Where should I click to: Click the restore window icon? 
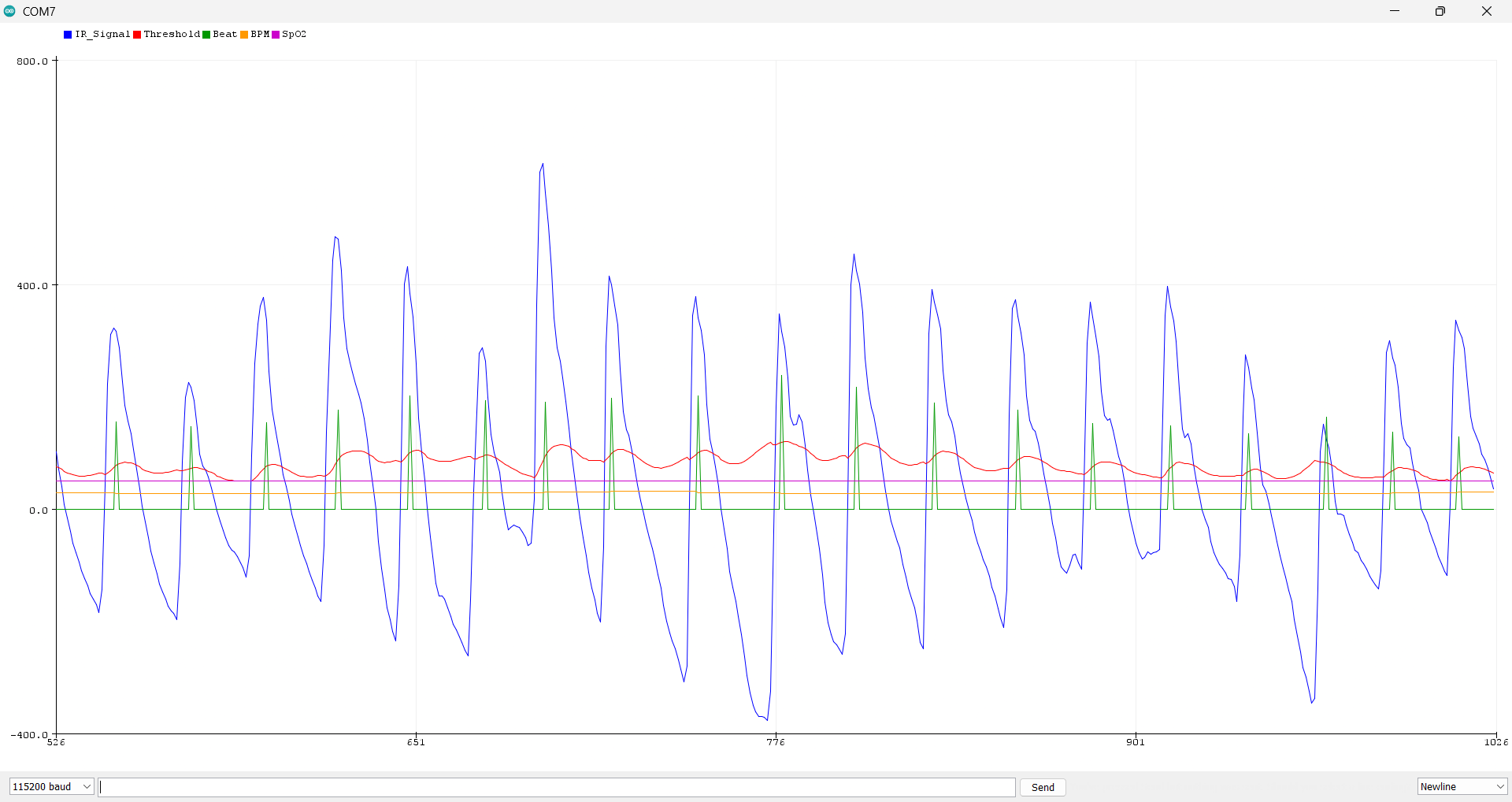(x=1440, y=11)
